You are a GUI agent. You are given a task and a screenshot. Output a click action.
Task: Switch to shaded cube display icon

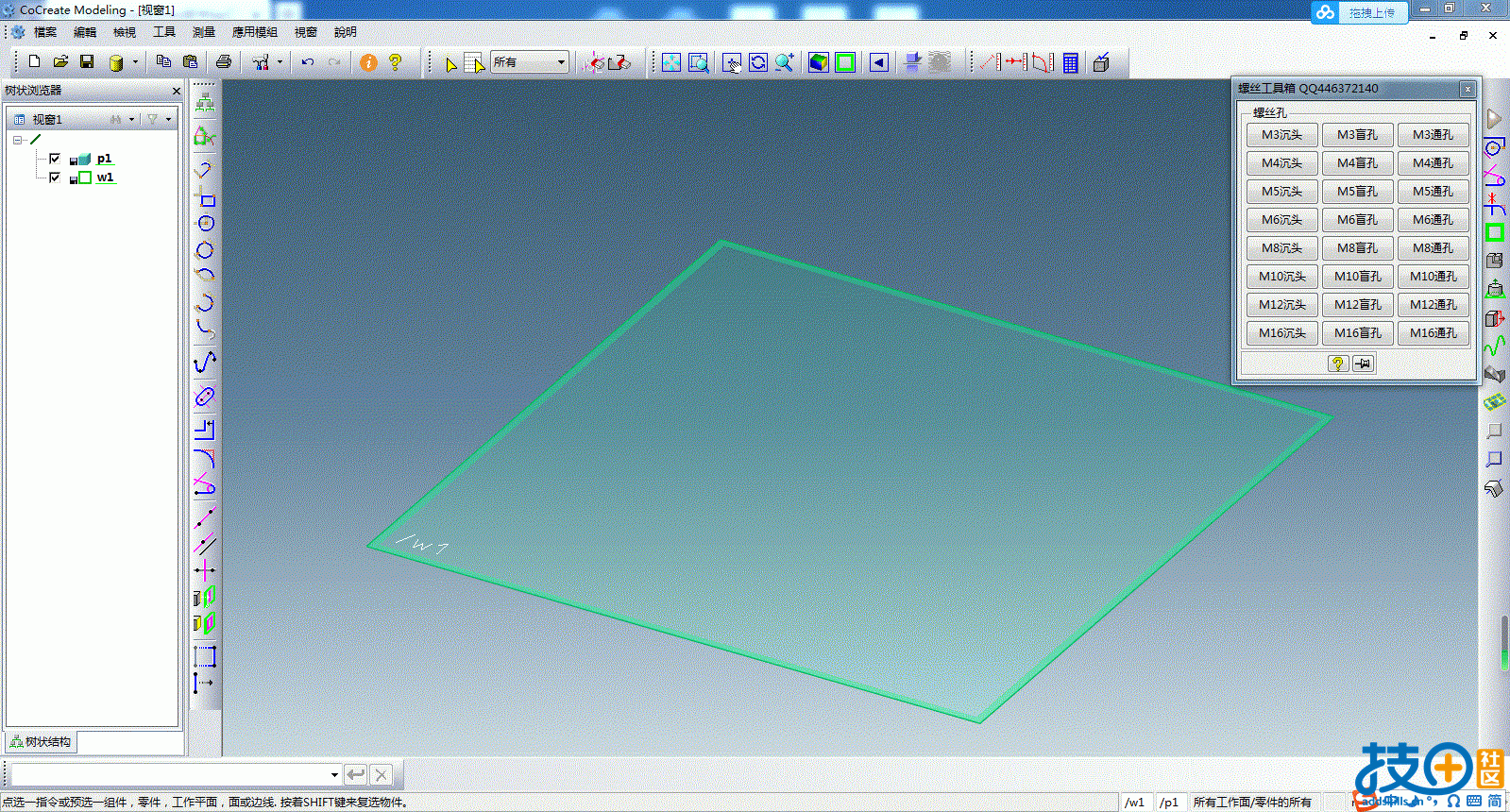pos(819,62)
